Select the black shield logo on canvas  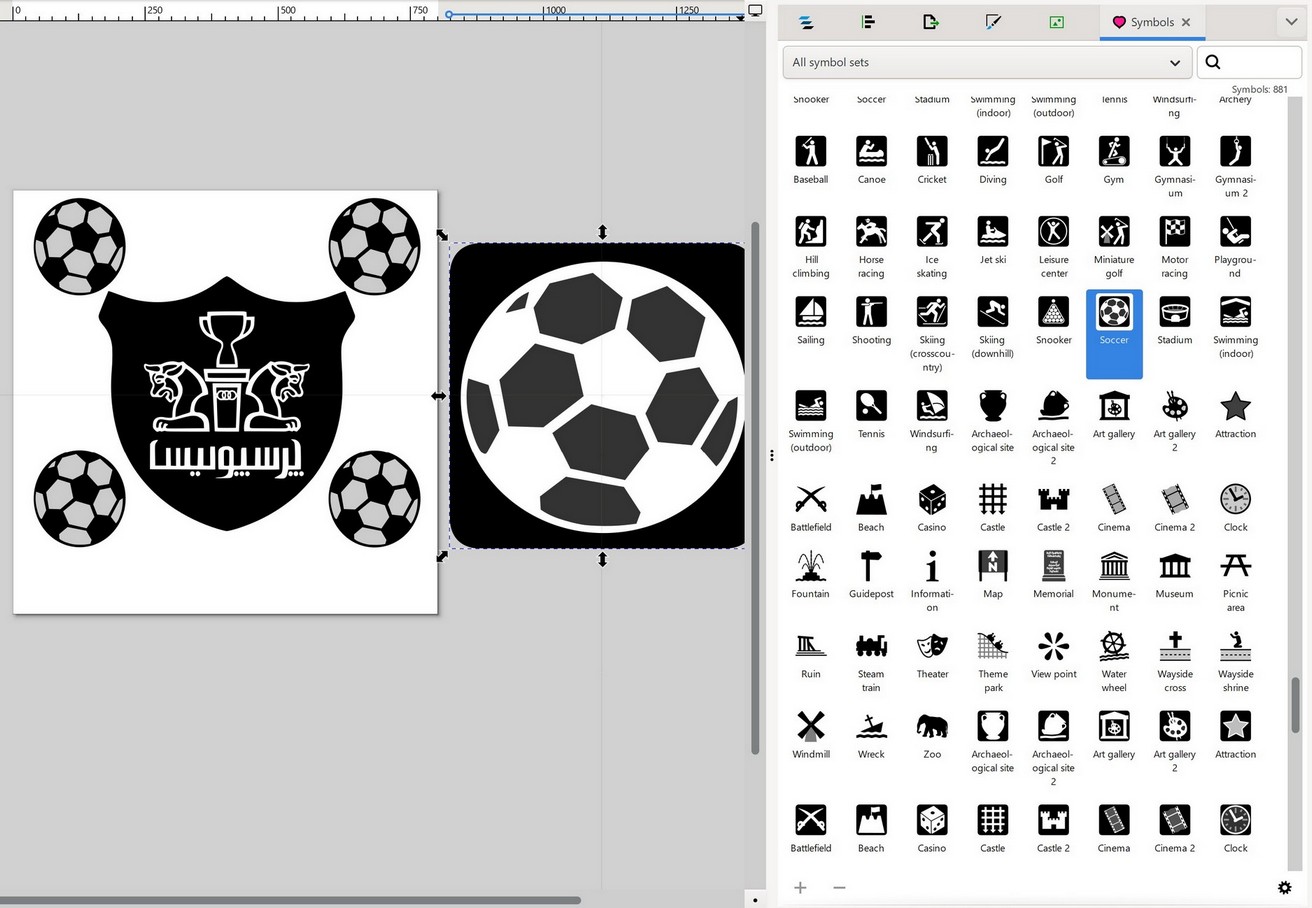point(227,404)
